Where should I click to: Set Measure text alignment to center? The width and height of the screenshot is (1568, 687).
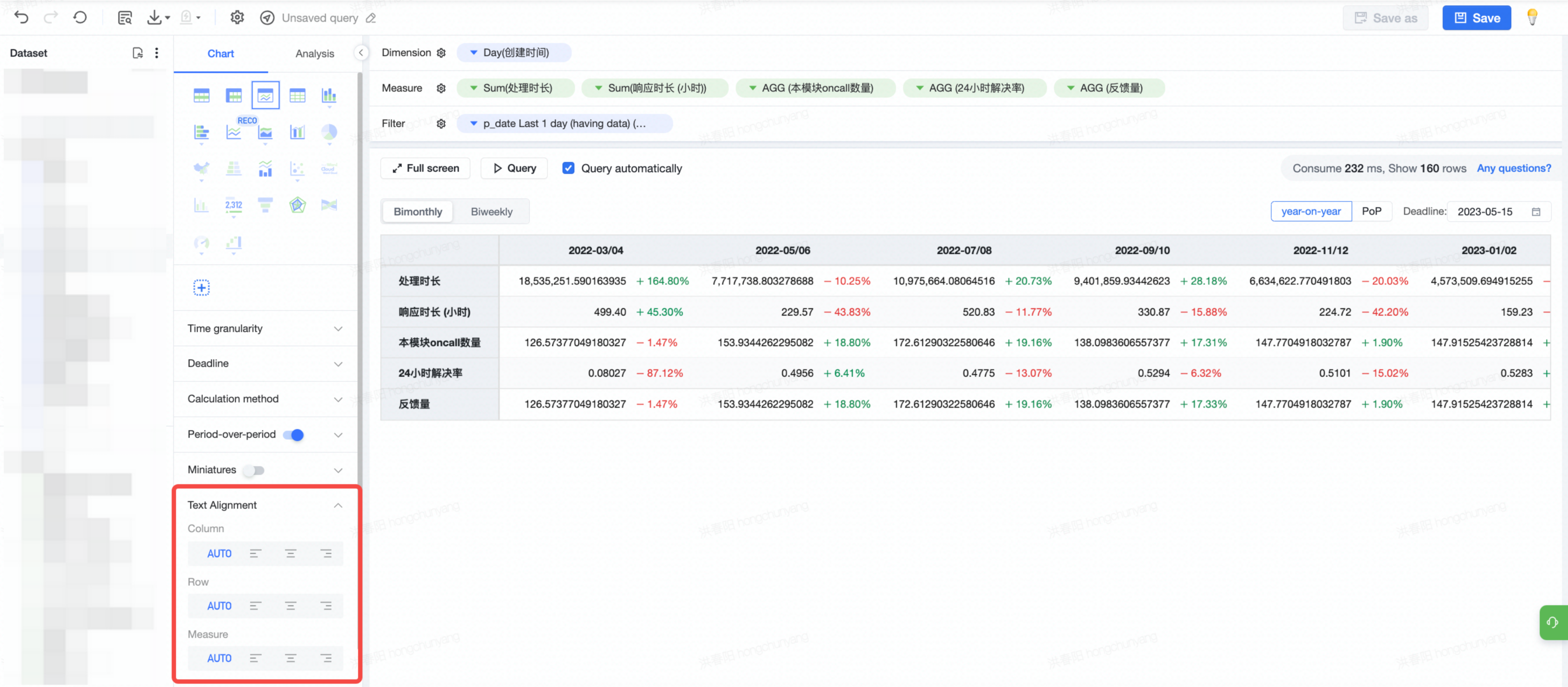point(291,658)
